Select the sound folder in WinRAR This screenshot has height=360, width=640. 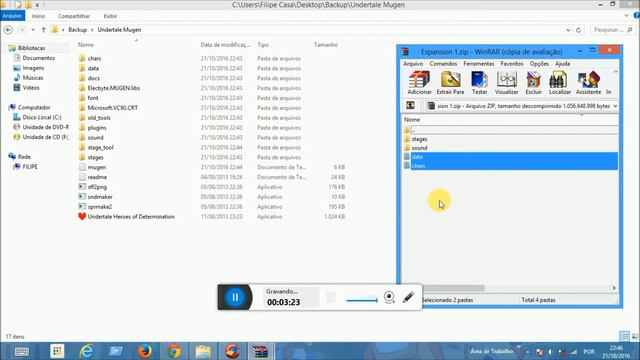[419, 148]
